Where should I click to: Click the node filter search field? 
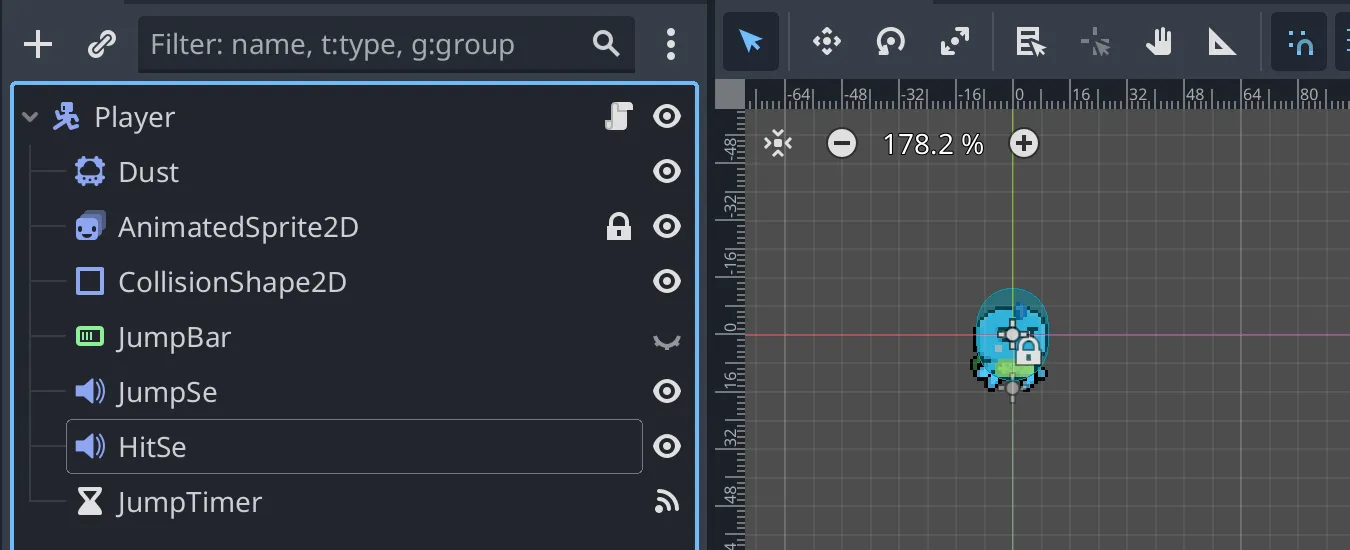[365, 44]
